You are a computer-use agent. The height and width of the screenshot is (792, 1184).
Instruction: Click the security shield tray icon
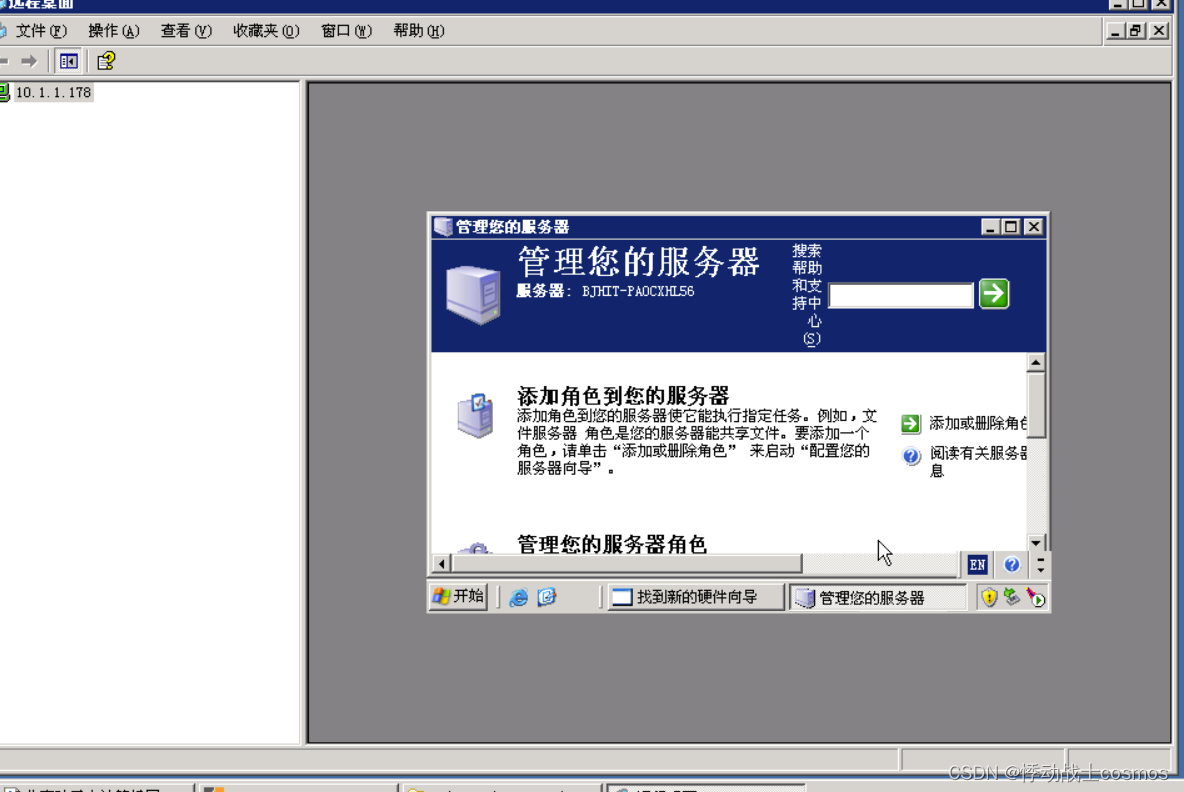tap(988, 598)
